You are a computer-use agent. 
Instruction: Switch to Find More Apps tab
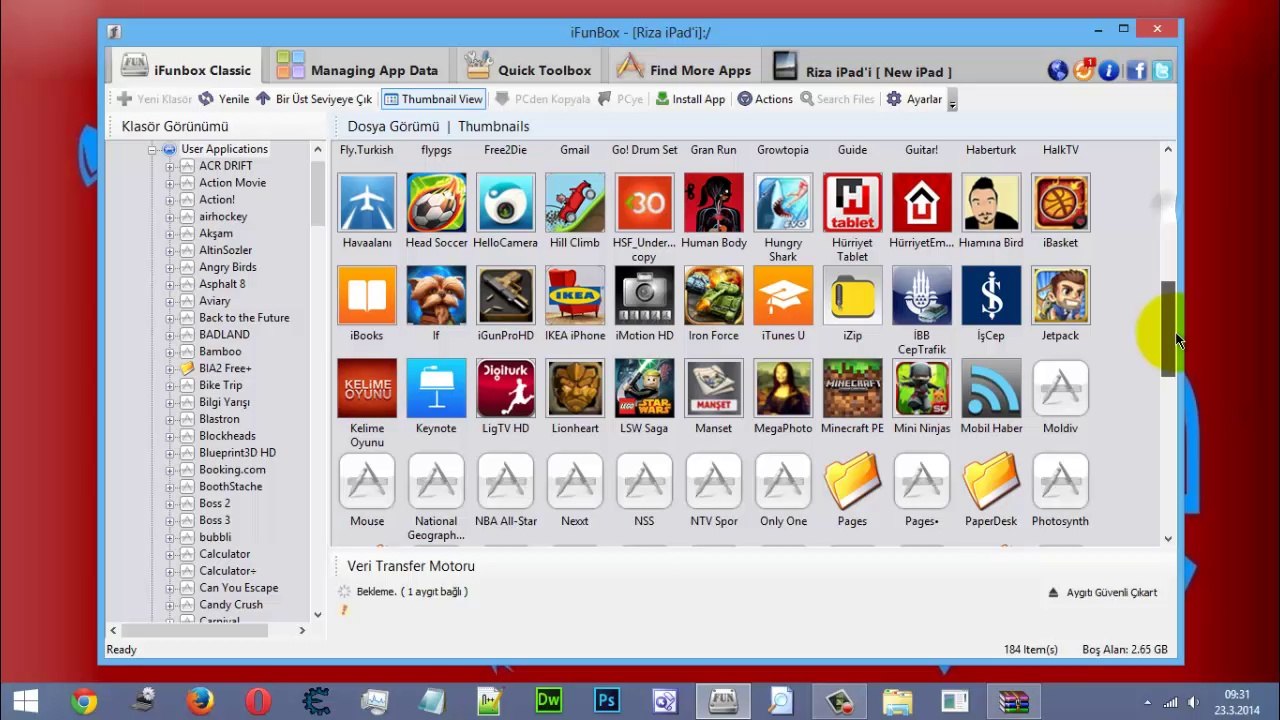pos(684,69)
